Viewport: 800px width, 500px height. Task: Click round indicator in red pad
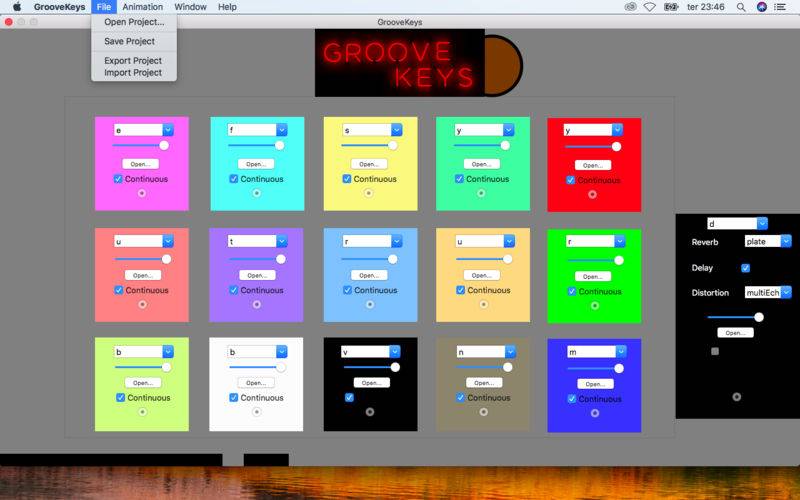pos(592,194)
